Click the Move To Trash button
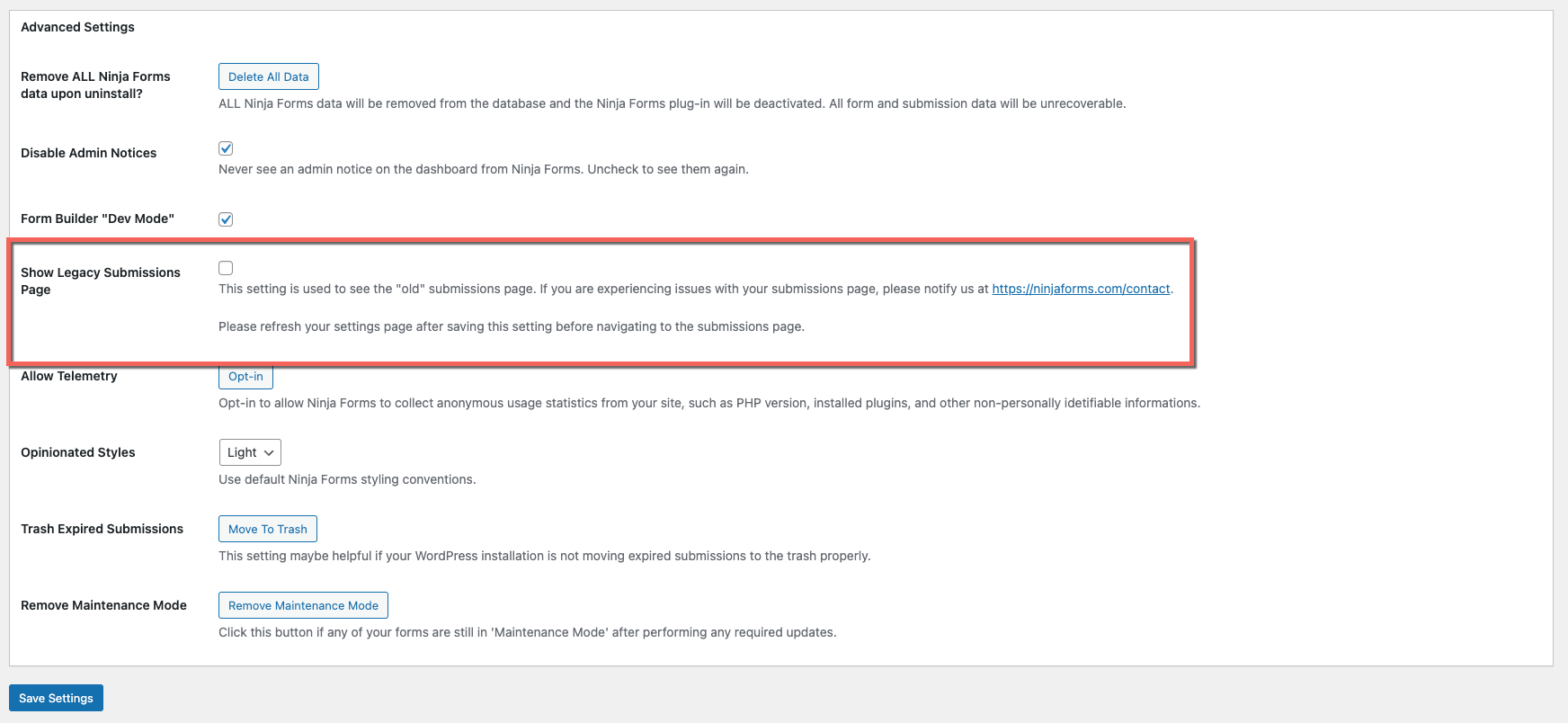This screenshot has width=1568, height=723. point(267,529)
